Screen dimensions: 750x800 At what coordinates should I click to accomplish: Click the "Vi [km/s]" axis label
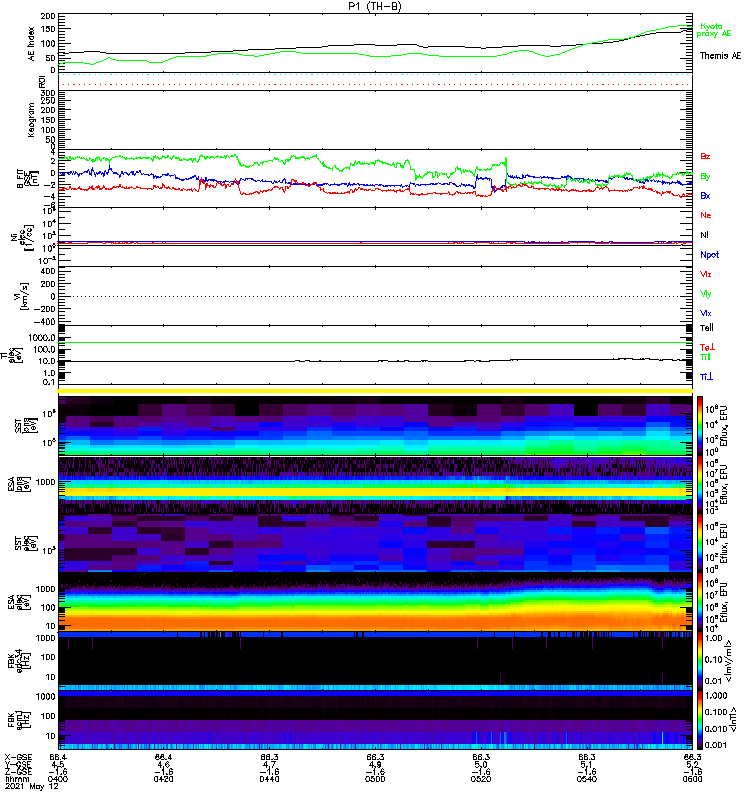point(23,296)
